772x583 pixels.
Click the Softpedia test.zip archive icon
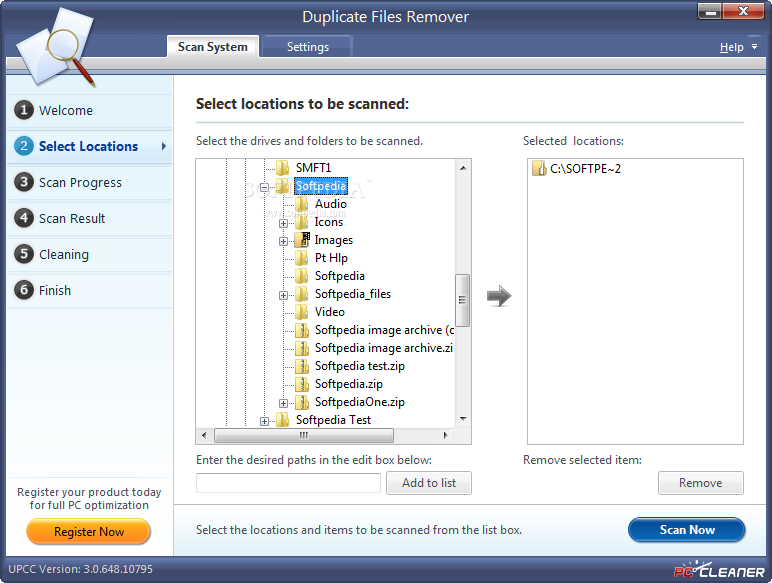(302, 366)
